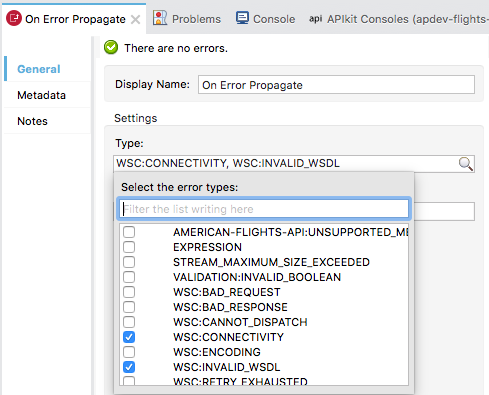Click the green no-errors checkmark icon

click(111, 47)
